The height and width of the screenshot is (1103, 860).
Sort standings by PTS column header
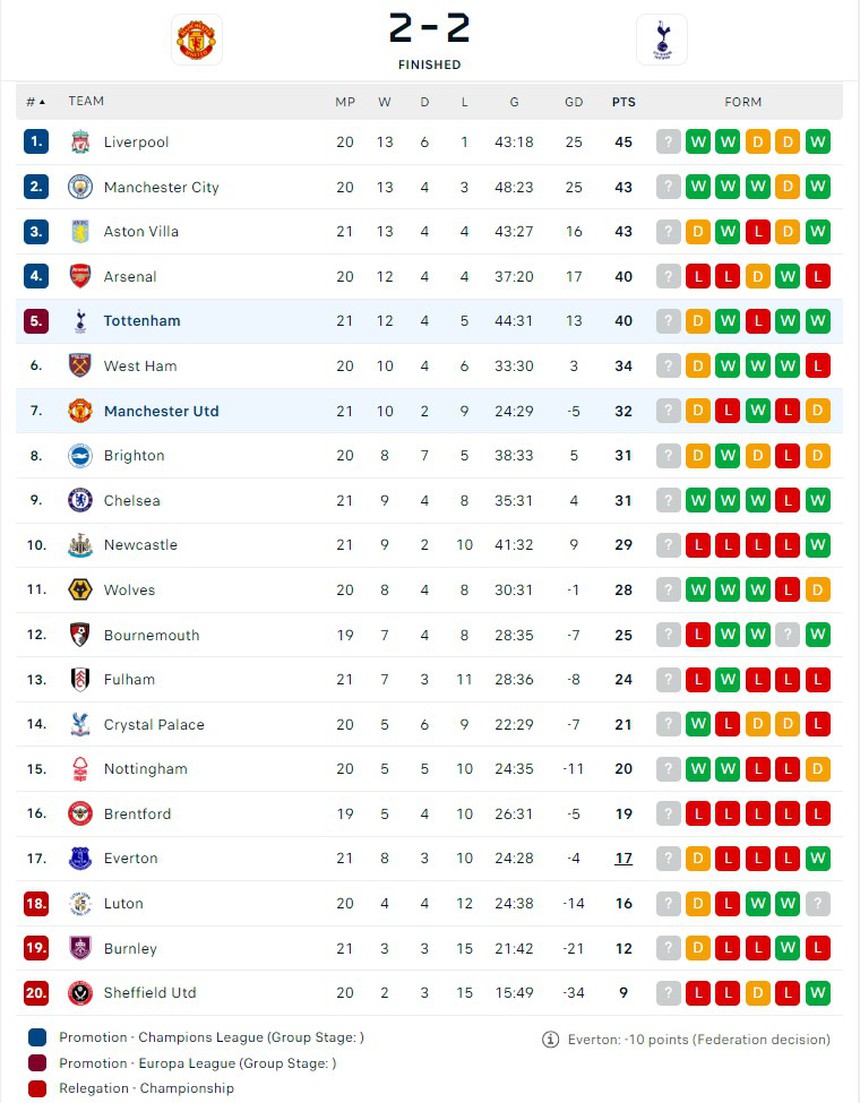pos(623,102)
